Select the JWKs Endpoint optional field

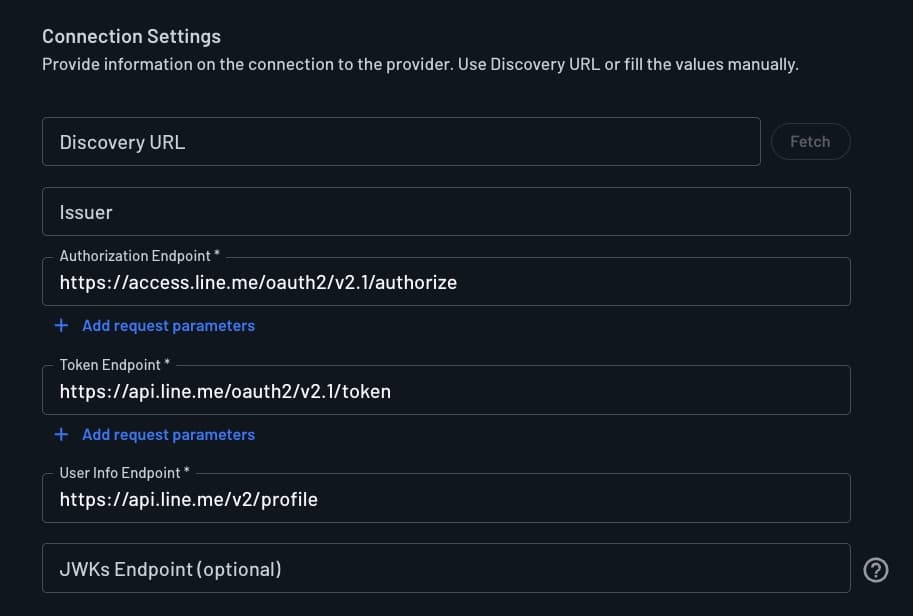click(445, 569)
